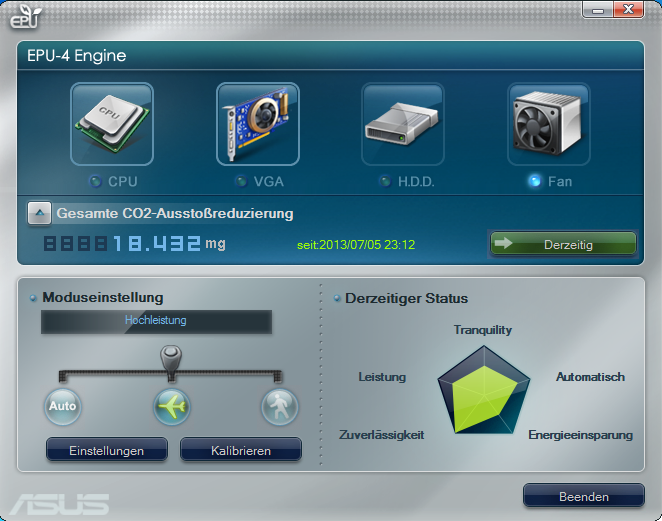Toggle the H.D.D. indicator light
This screenshot has width=662, height=521.
(x=385, y=182)
